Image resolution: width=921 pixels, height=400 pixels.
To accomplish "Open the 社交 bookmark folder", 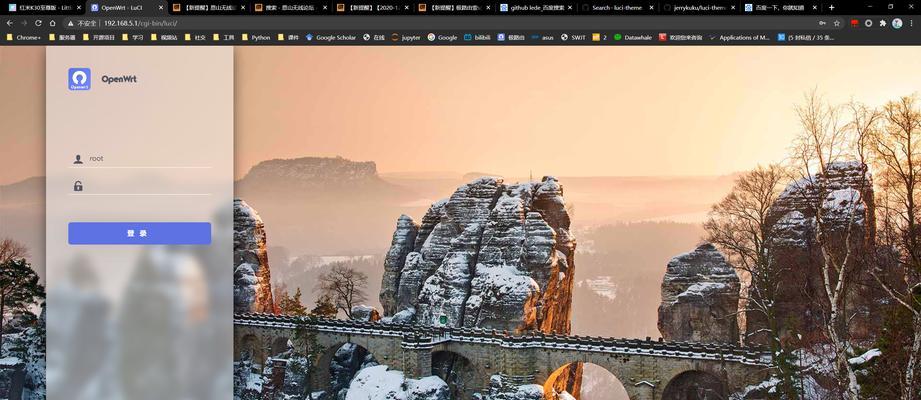I will (195, 37).
